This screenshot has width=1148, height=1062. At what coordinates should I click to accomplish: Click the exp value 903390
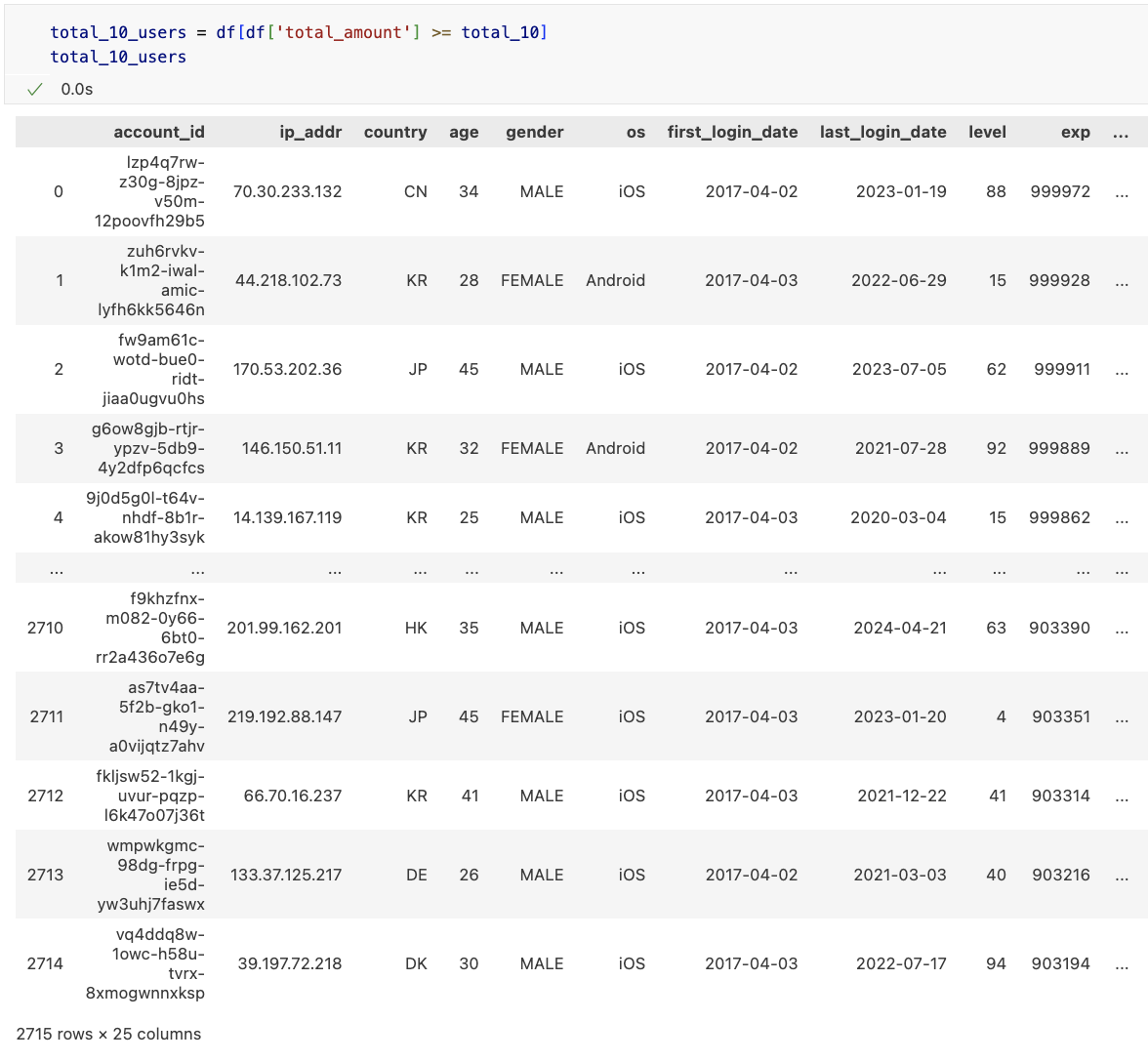(x=1059, y=628)
